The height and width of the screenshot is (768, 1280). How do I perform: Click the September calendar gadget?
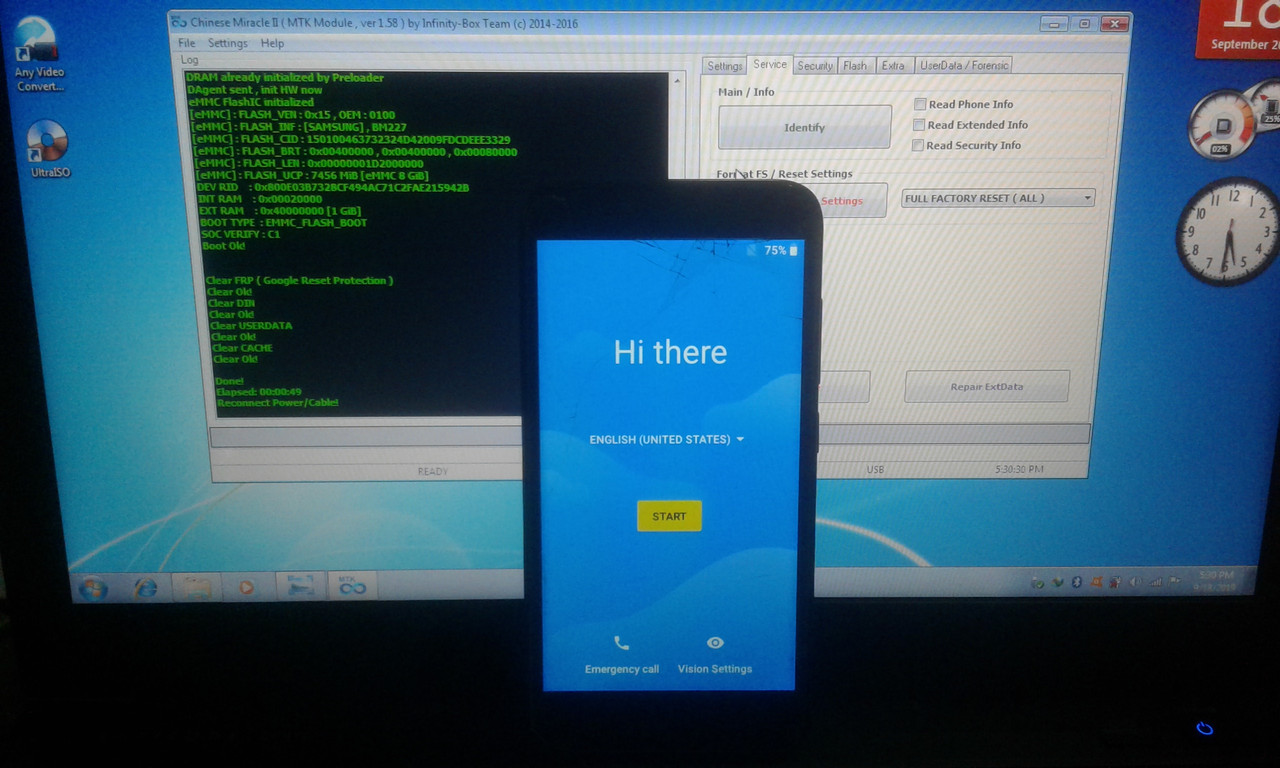click(x=1238, y=28)
